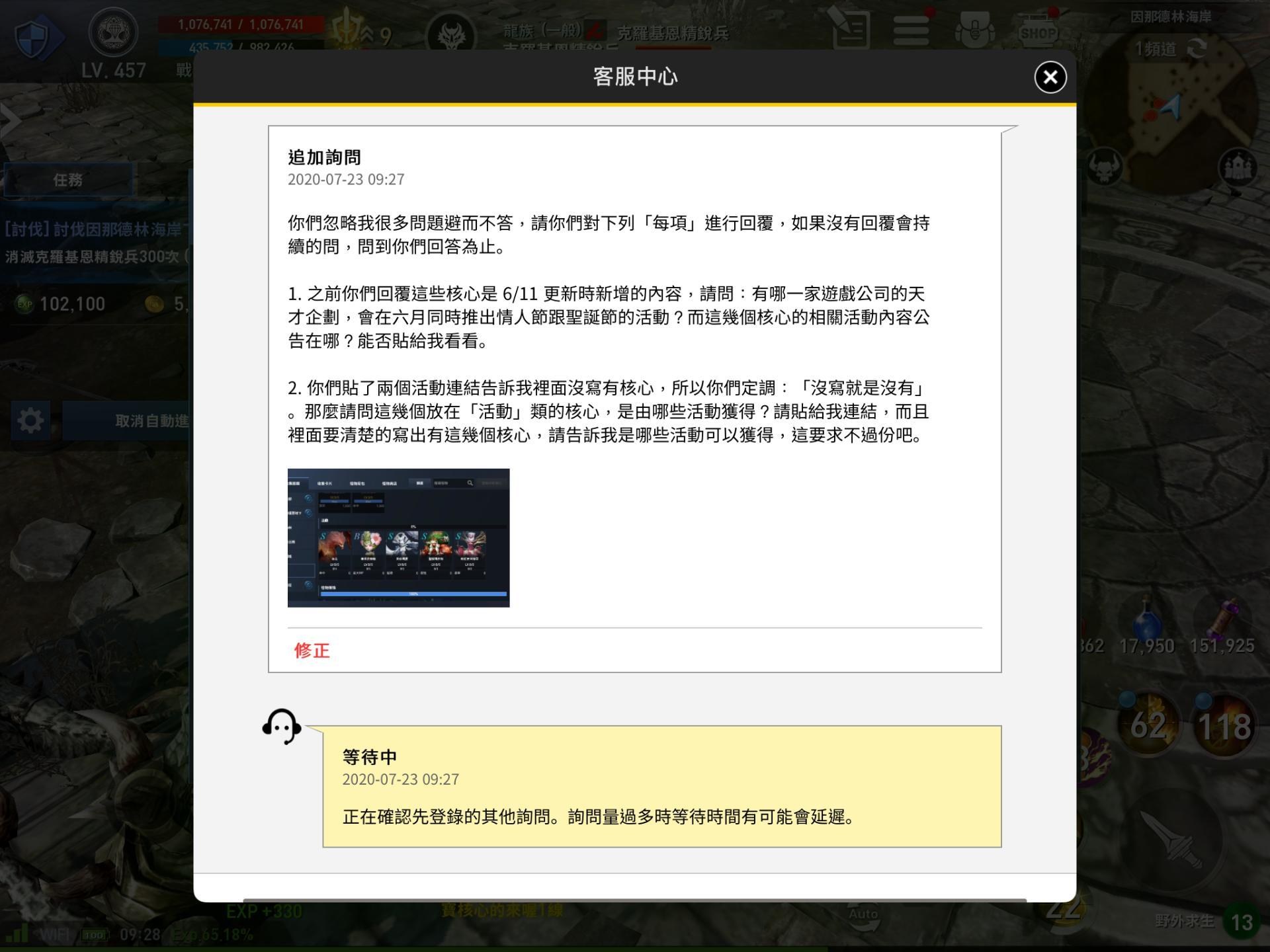
Task: Tap the target monster dragon icon
Action: point(451,34)
